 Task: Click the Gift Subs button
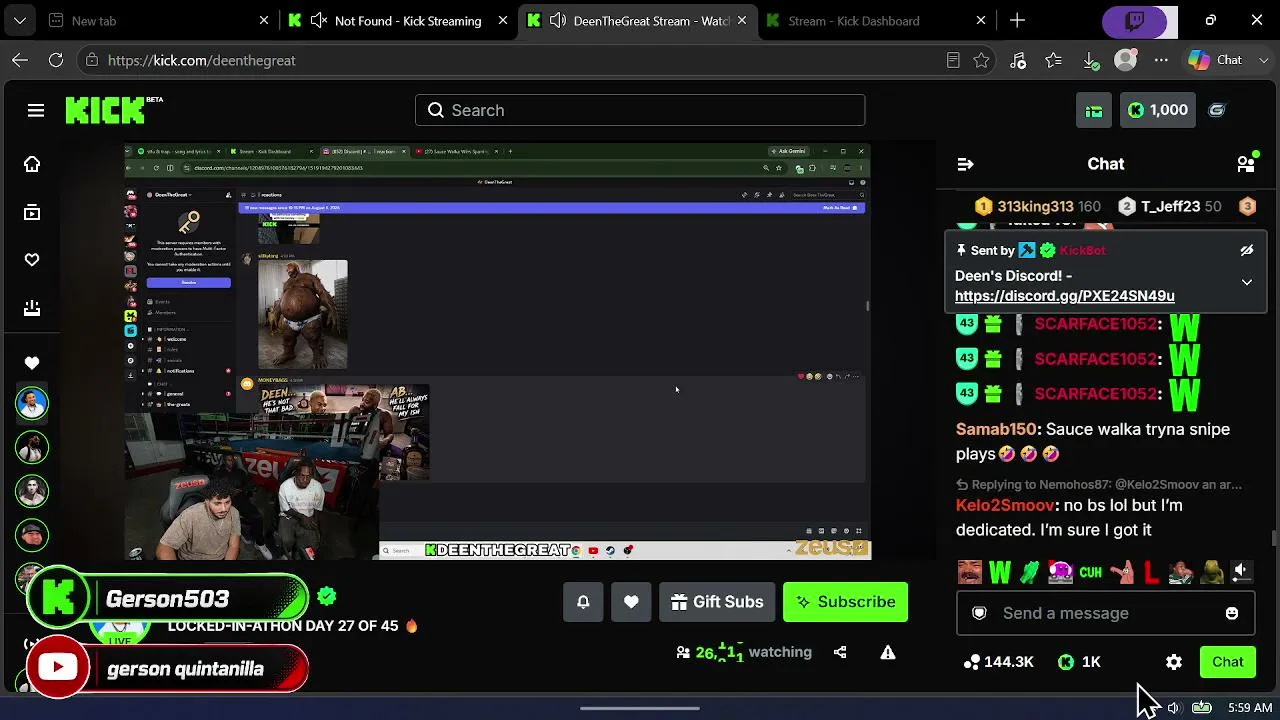pyautogui.click(x=717, y=602)
